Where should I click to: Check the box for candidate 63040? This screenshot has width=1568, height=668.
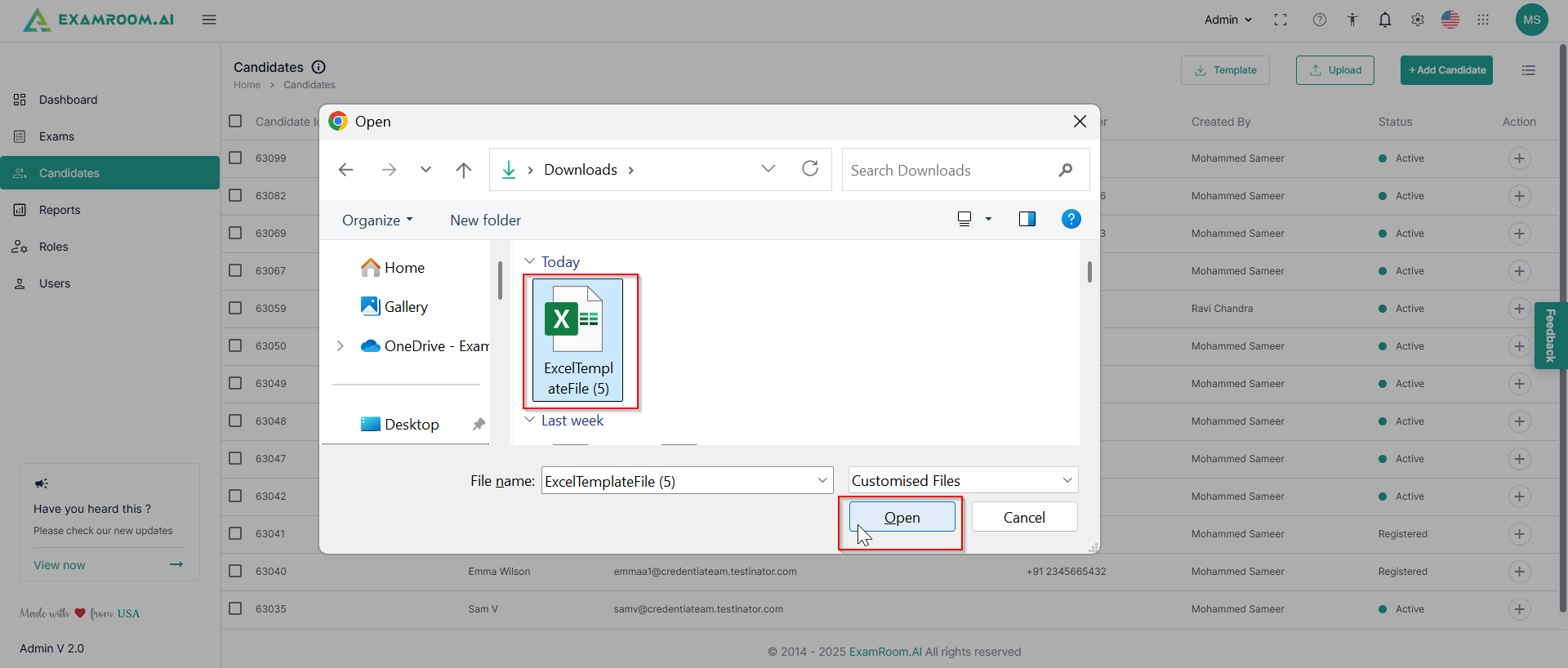tap(235, 571)
